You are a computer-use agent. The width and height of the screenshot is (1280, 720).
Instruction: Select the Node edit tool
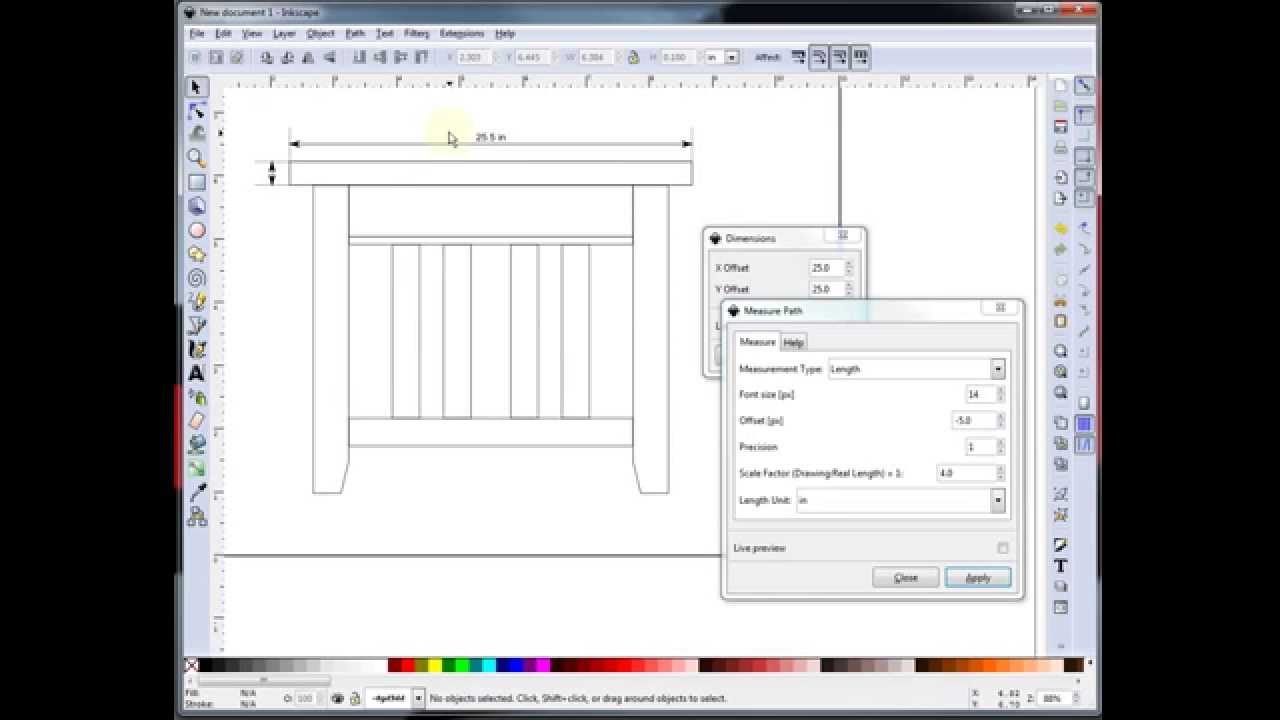pyautogui.click(x=197, y=111)
